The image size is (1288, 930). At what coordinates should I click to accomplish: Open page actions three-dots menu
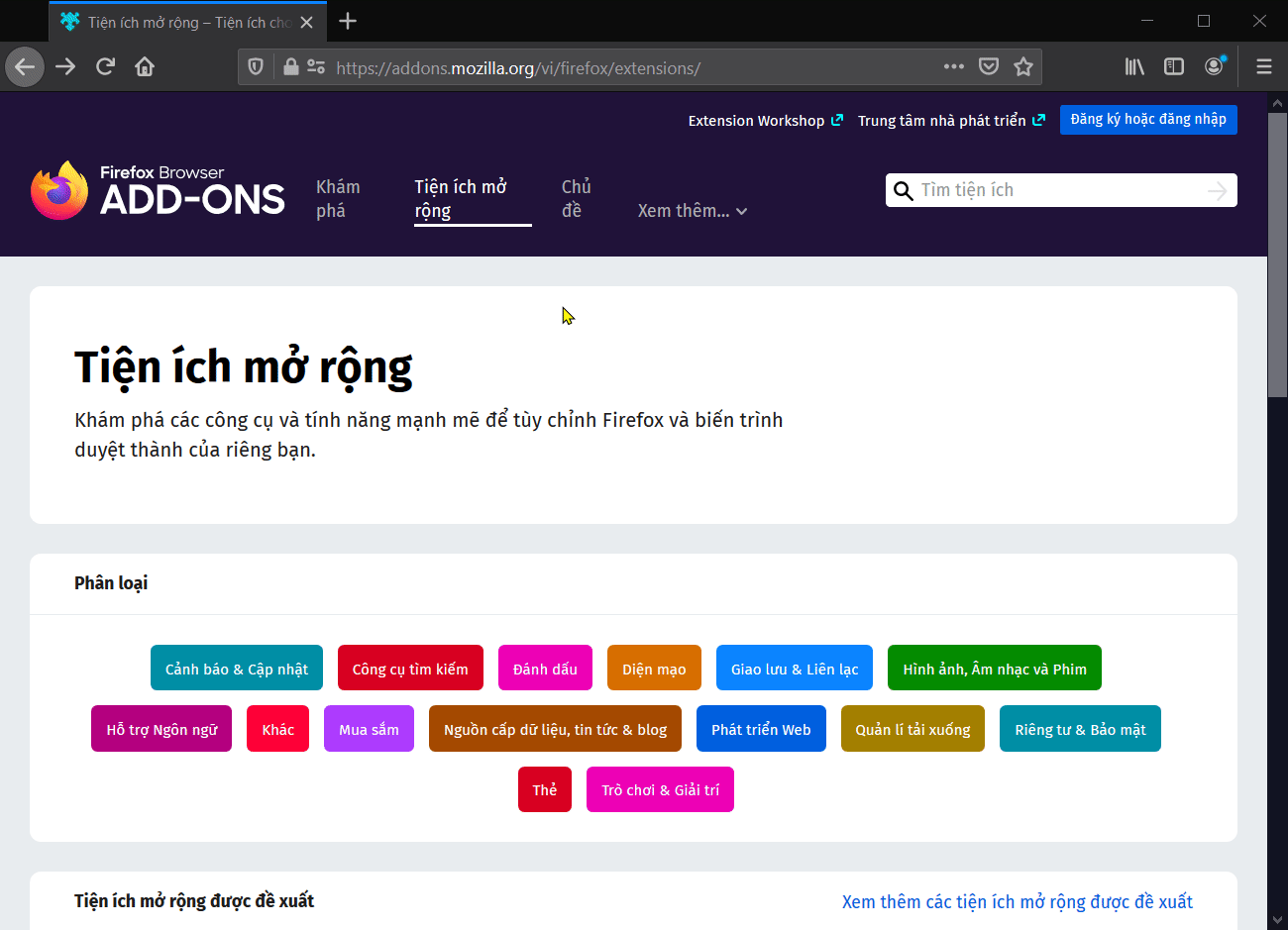click(954, 66)
